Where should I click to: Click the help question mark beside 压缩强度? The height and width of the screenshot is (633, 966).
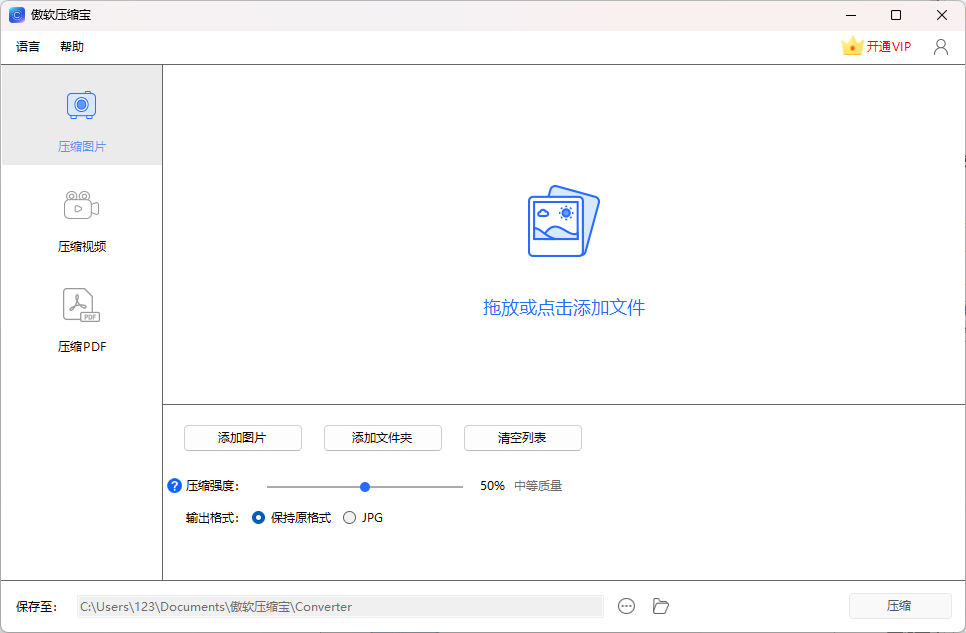[x=175, y=485]
